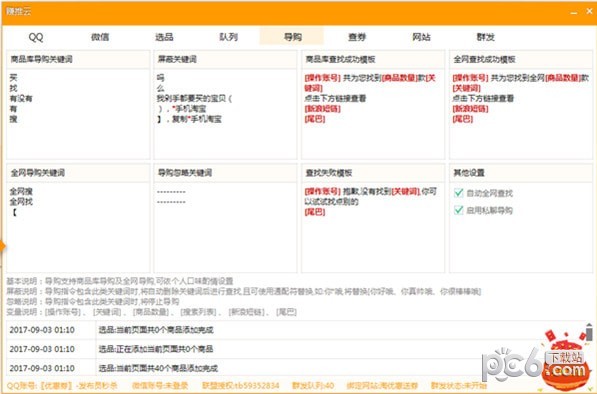Click the QQ账号 status bar entry
This screenshot has width=597, height=394.
tap(62, 386)
